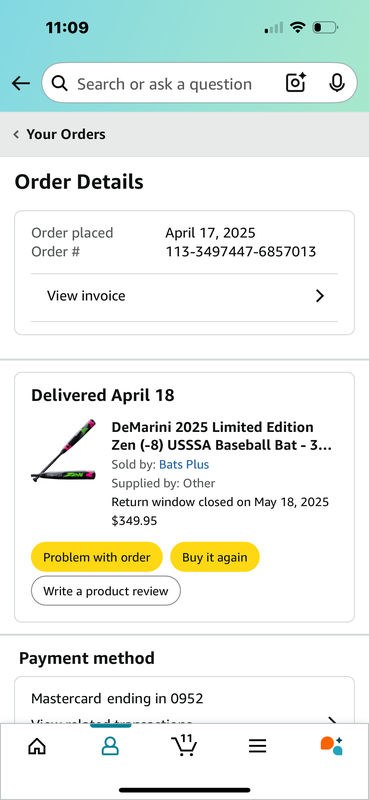369x800 pixels.
Task: Tap the Problem with order button
Action: (x=96, y=557)
